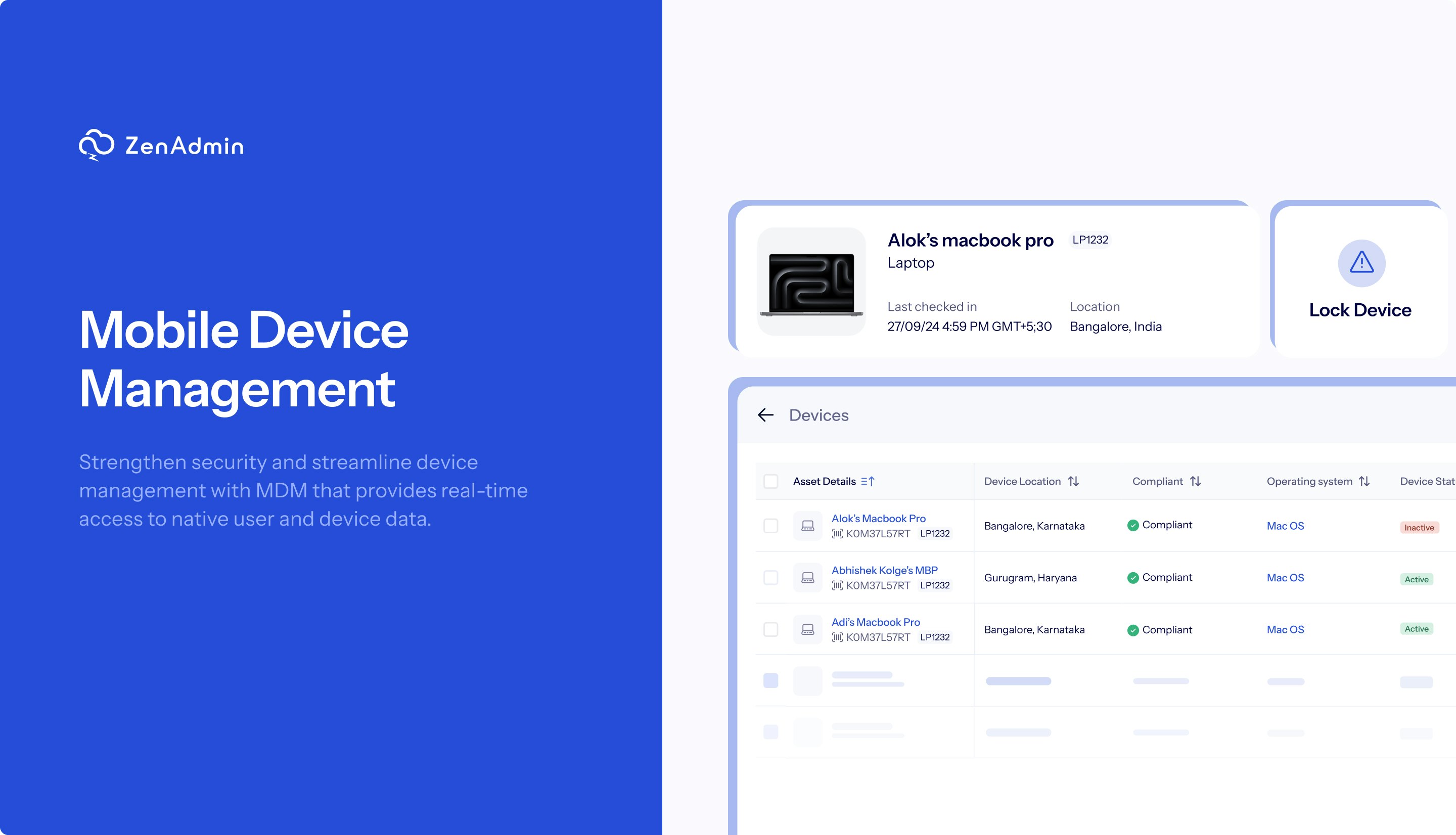Toggle the select-all checkbox in the table header
Image resolution: width=1456 pixels, height=835 pixels.
(771, 482)
